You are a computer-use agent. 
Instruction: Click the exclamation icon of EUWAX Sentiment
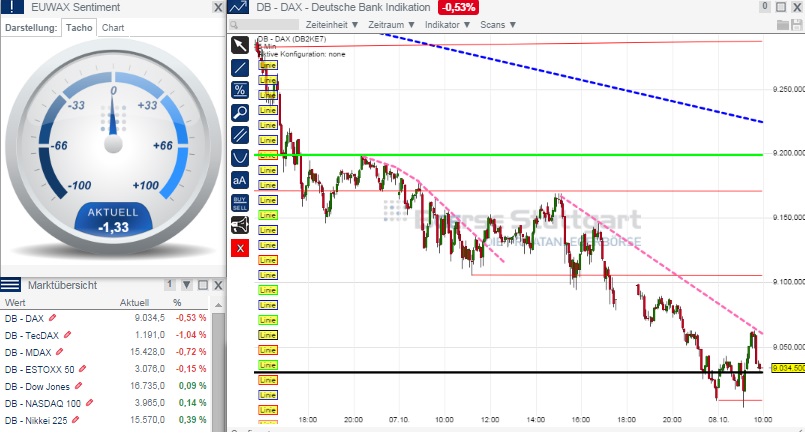click(x=12, y=7)
